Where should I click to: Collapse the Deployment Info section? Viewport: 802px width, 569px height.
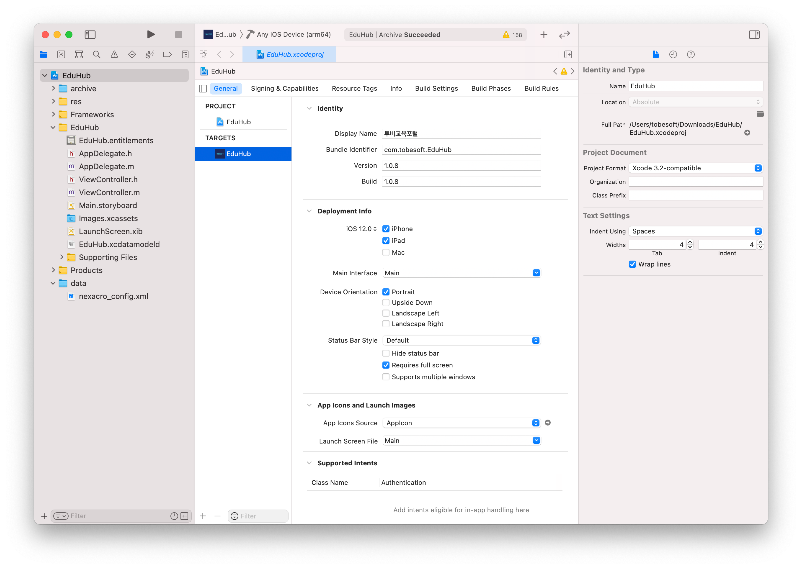click(x=309, y=211)
